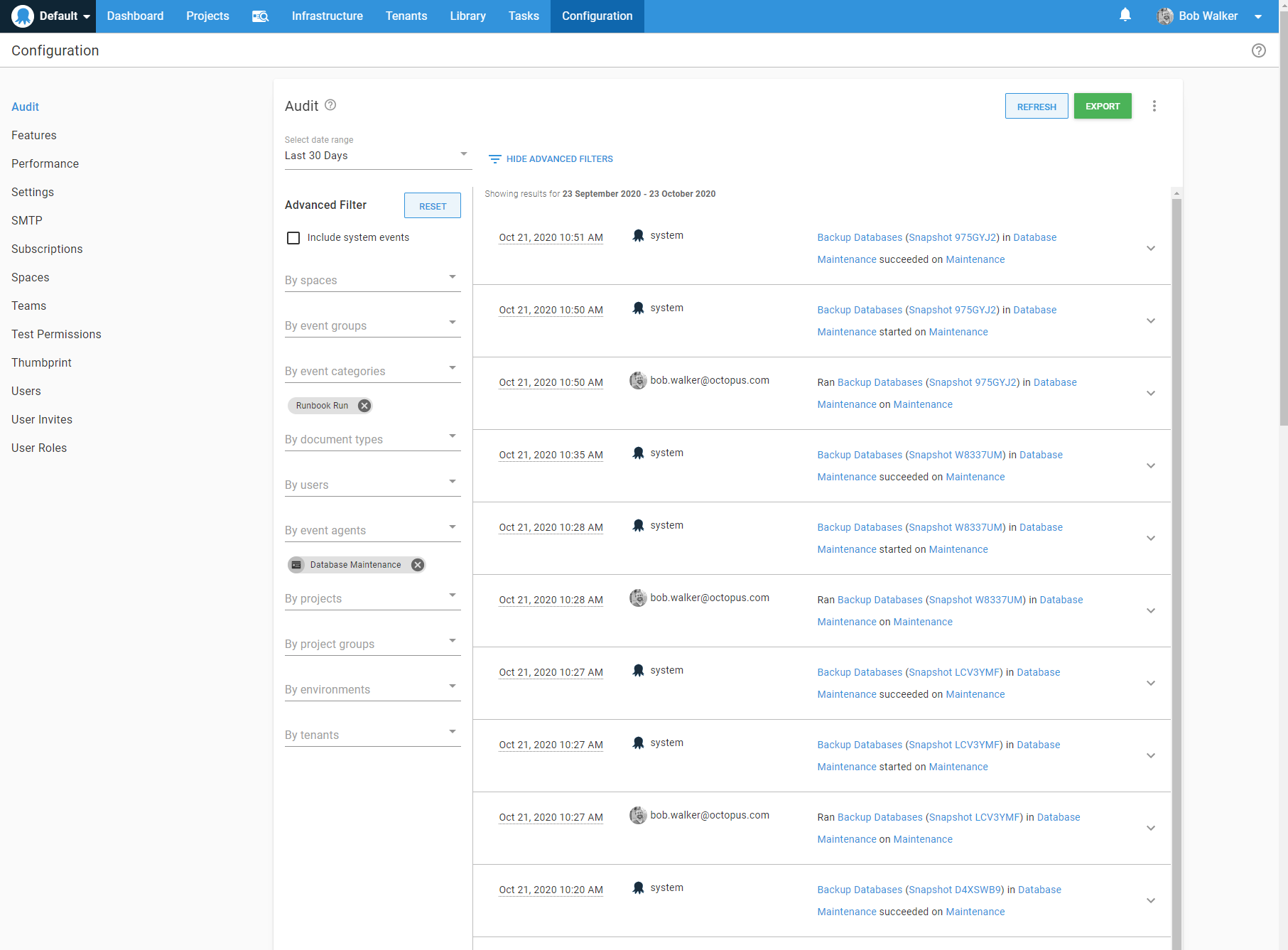Open the By users filter field

(372, 485)
